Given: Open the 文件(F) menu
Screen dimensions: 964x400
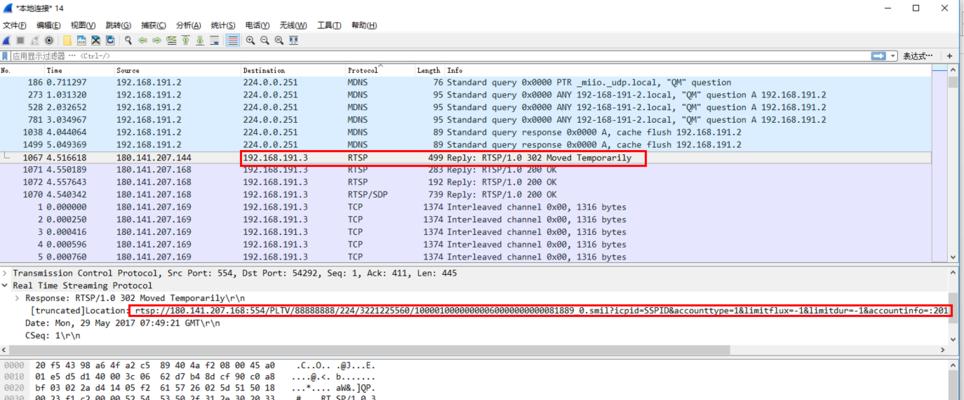Looking at the screenshot, I should pyautogui.click(x=15, y=25).
